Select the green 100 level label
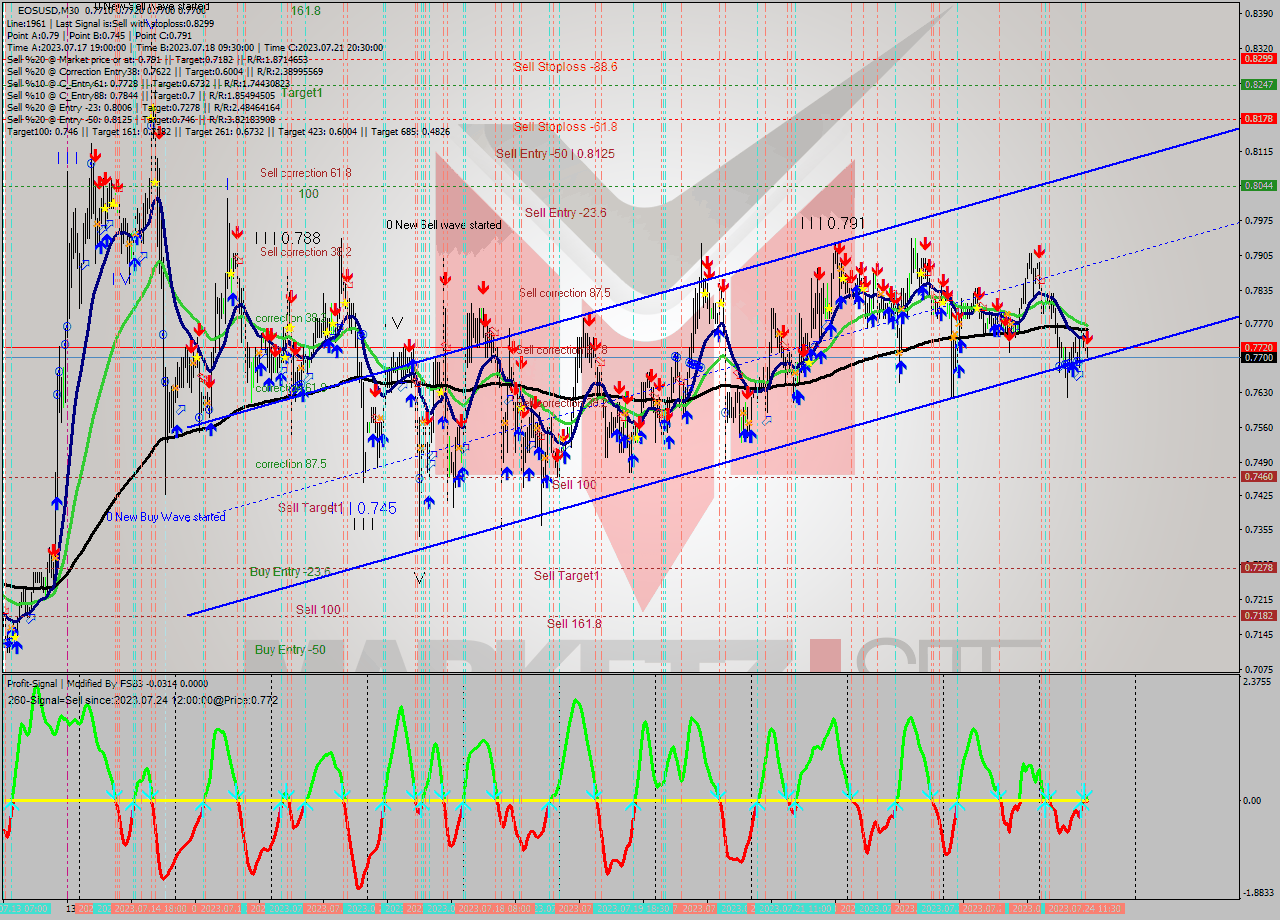Viewport: 1280px width, 920px height. pyautogui.click(x=308, y=194)
